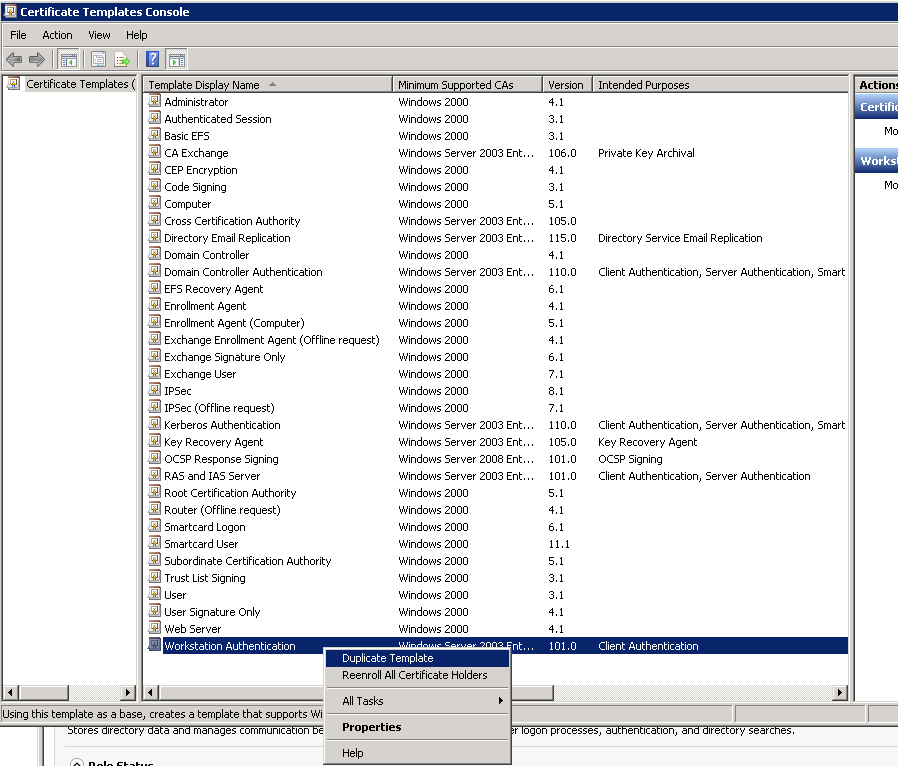This screenshot has width=898, height=766.
Task: Click right arrow of template list scrollbar
Action: coord(840,693)
